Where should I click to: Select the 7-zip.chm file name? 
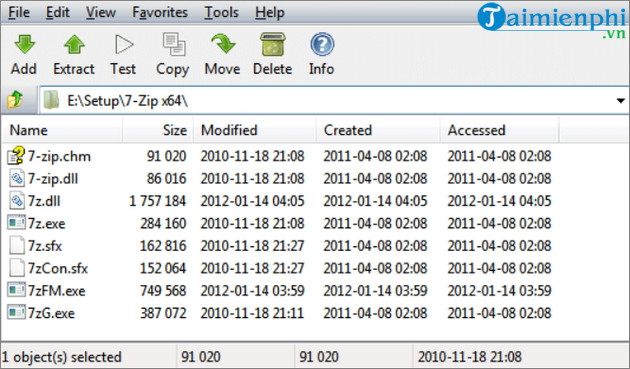tap(59, 156)
